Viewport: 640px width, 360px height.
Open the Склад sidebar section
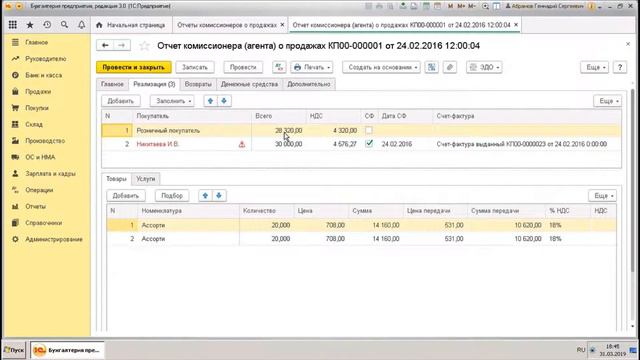tap(34, 124)
